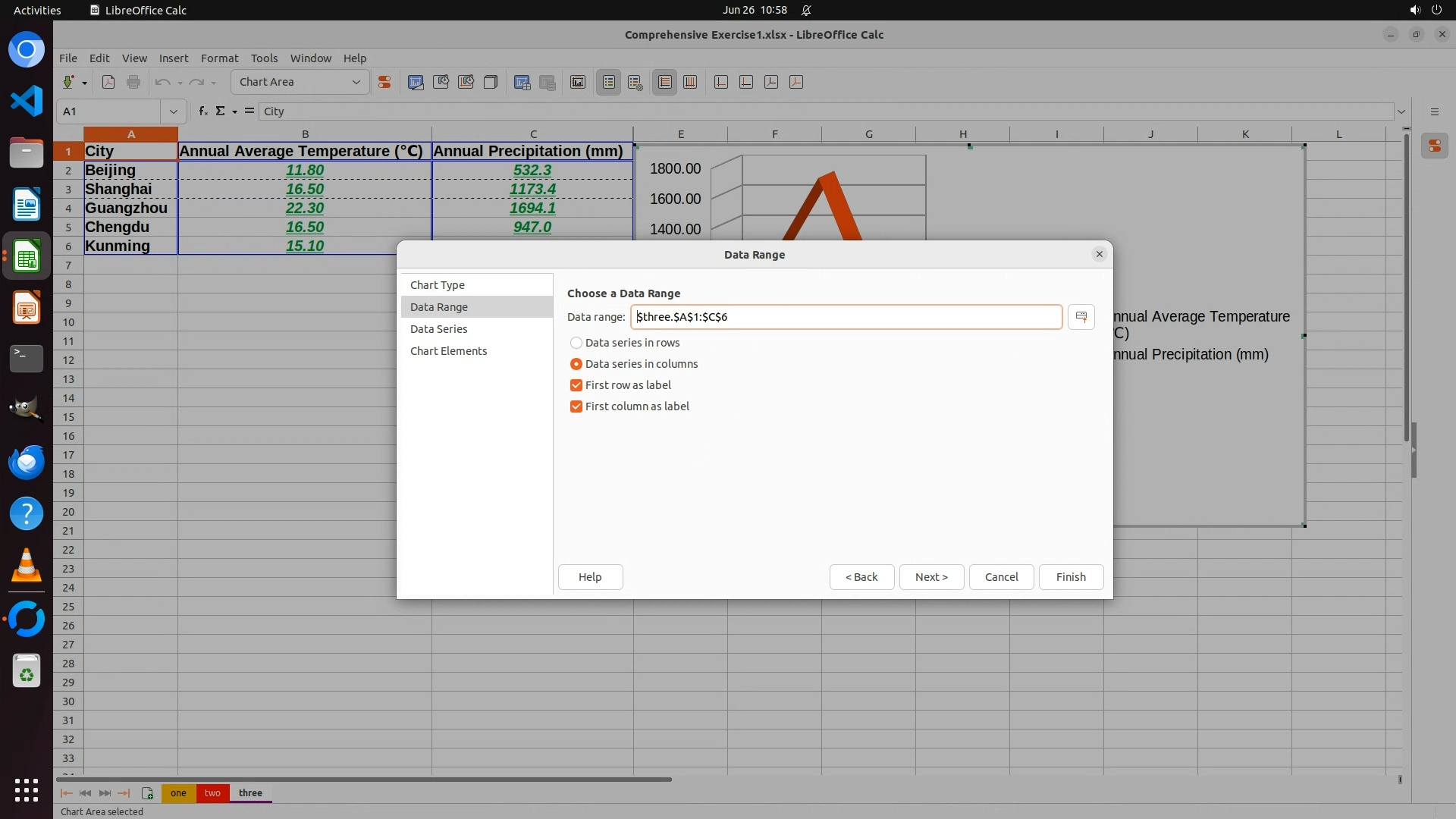
Task: Open the sidebar settings icon at right
Action: pyautogui.click(x=1434, y=111)
